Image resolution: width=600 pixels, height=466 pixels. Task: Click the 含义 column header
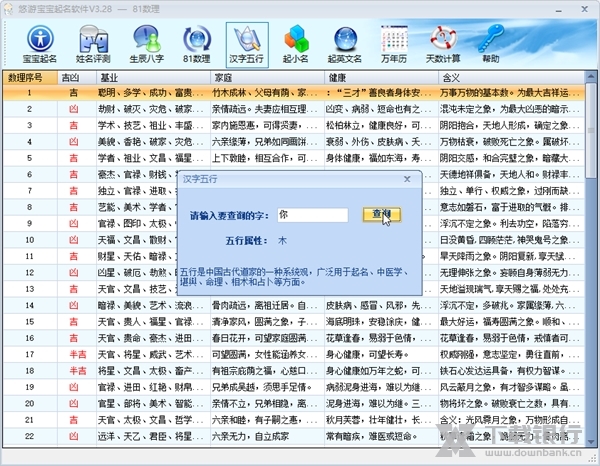[x=511, y=78]
